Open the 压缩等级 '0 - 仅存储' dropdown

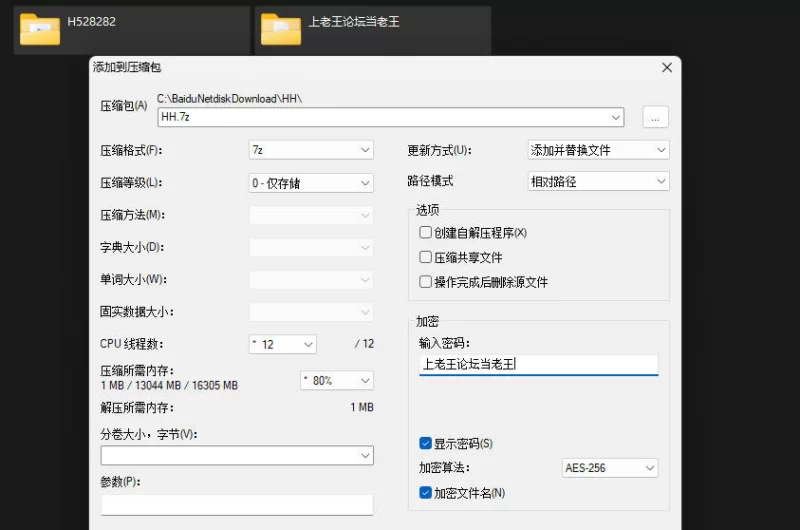[x=311, y=183]
